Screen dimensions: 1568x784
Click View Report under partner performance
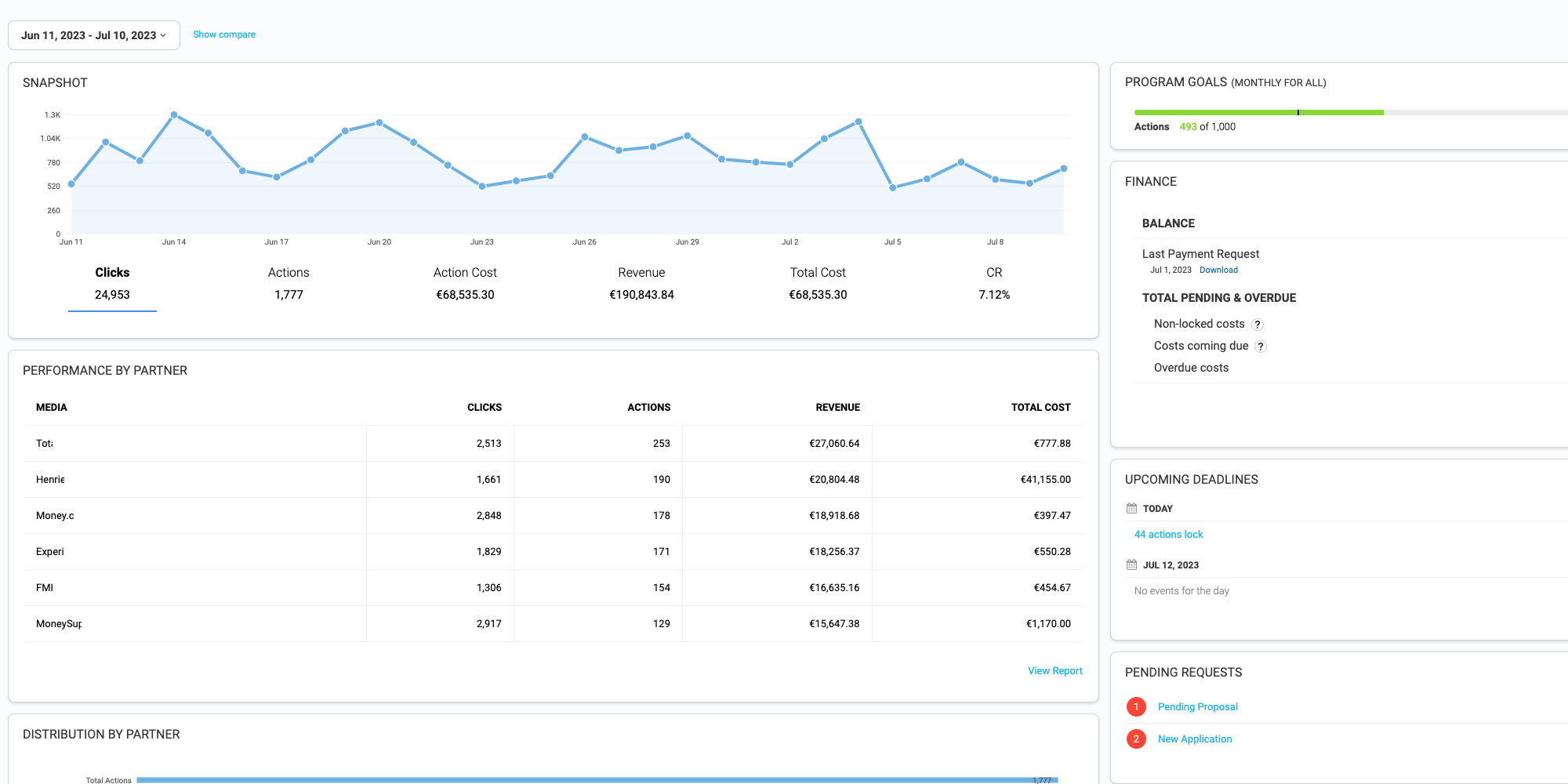[x=1054, y=671]
